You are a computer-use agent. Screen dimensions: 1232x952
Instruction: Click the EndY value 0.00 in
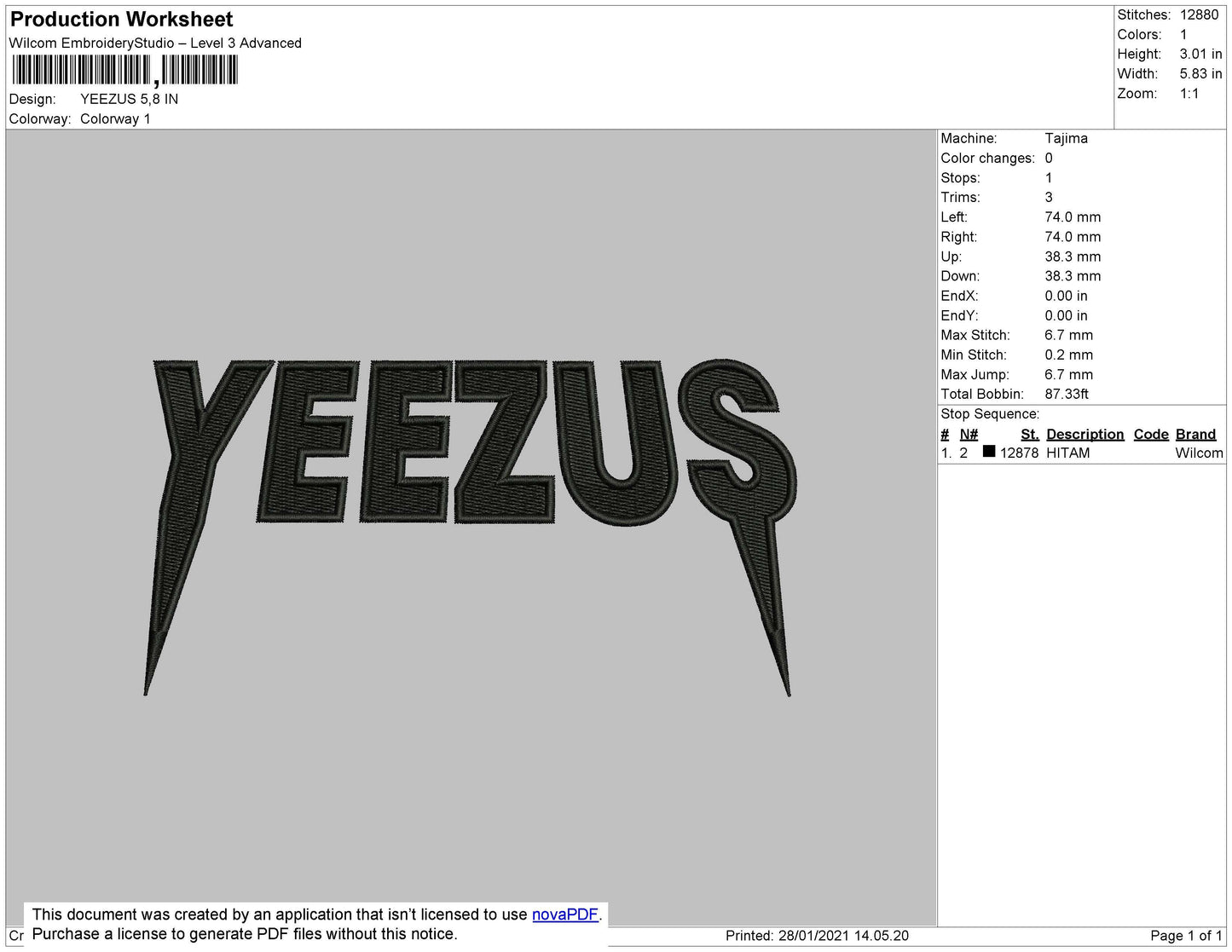click(1066, 315)
